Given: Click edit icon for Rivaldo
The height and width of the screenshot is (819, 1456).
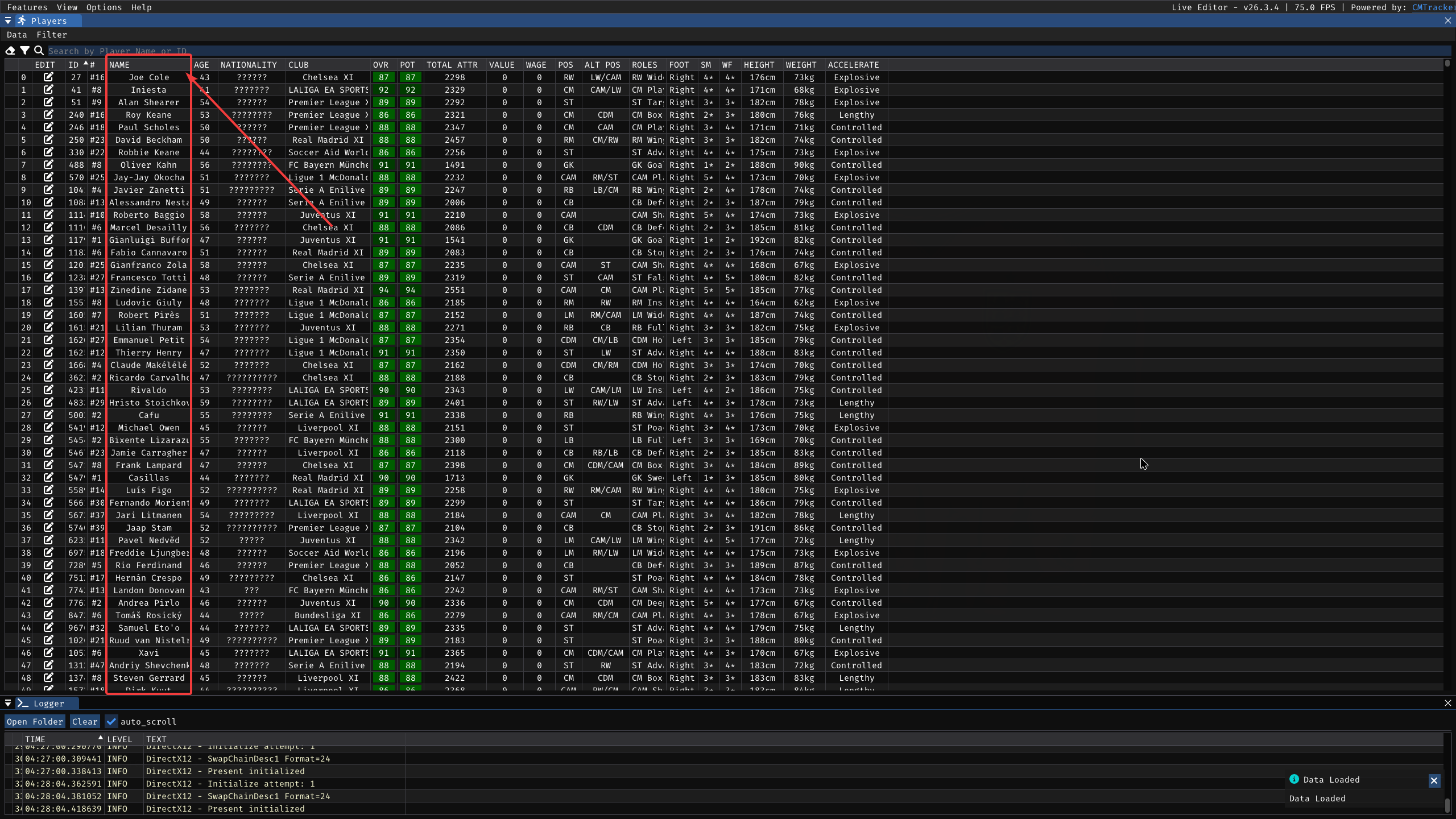Looking at the screenshot, I should tap(48, 390).
